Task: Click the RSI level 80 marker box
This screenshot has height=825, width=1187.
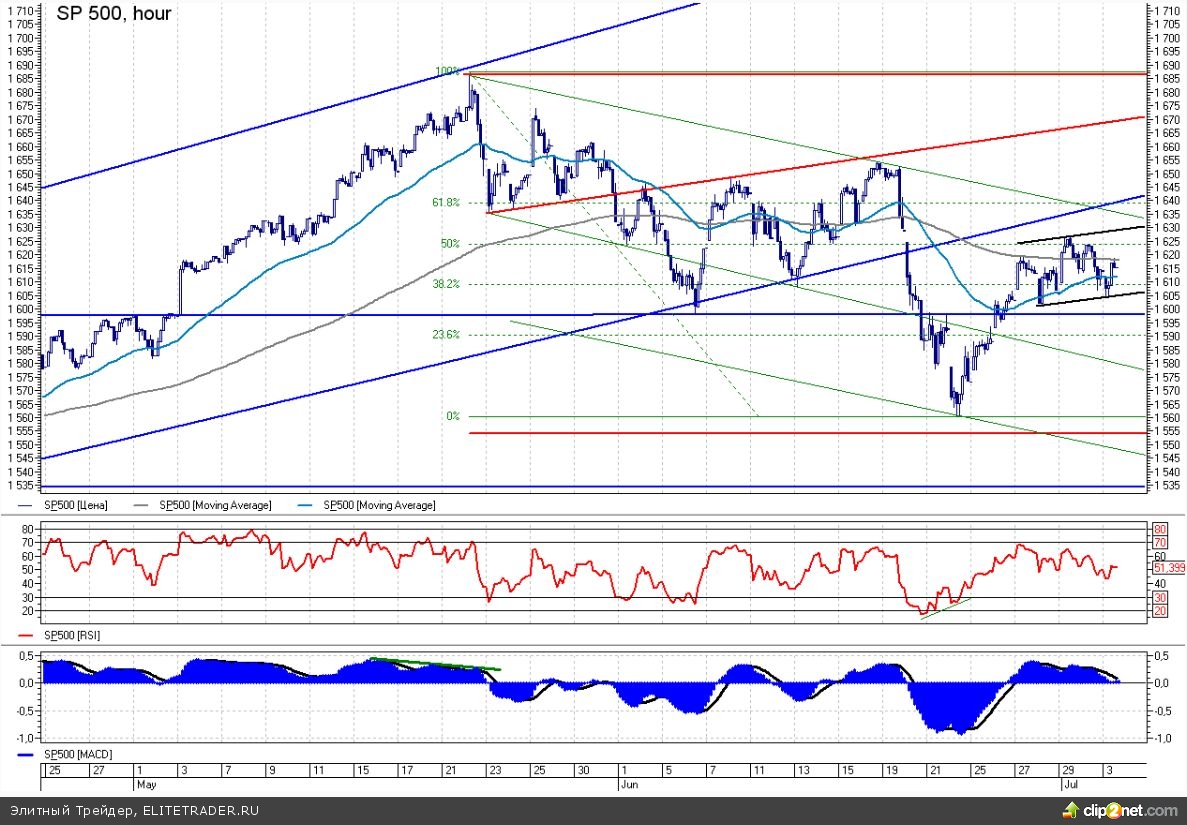Action: 1160,528
